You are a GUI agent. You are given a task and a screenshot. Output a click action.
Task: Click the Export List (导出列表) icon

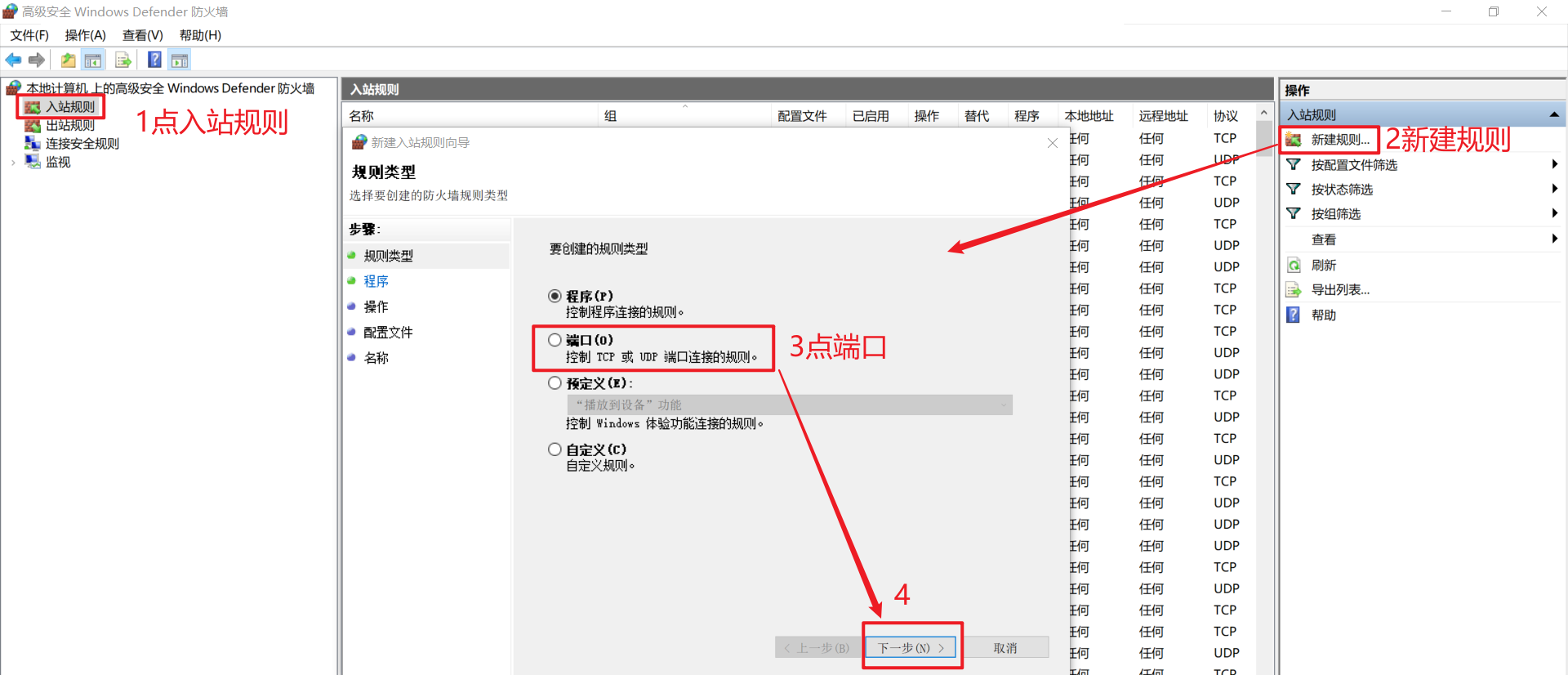coord(1294,289)
